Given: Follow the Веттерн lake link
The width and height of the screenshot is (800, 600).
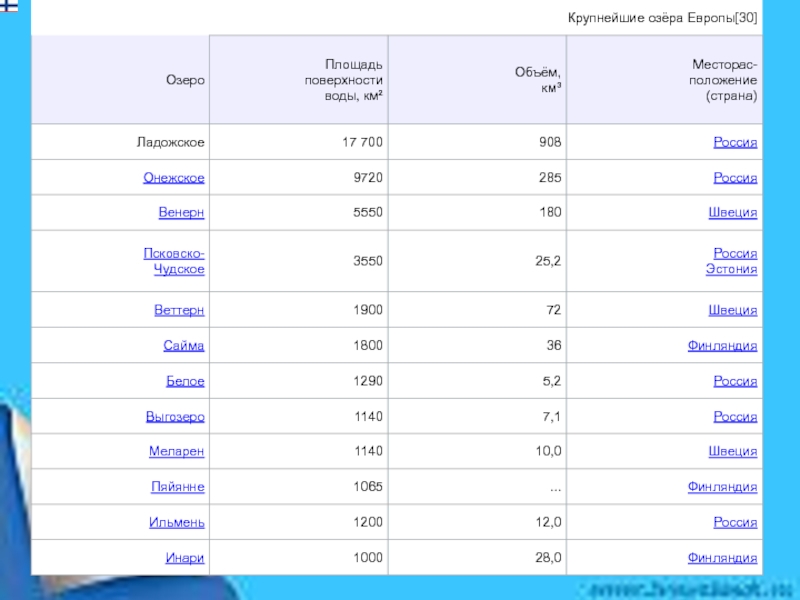Looking at the screenshot, I should (179, 310).
